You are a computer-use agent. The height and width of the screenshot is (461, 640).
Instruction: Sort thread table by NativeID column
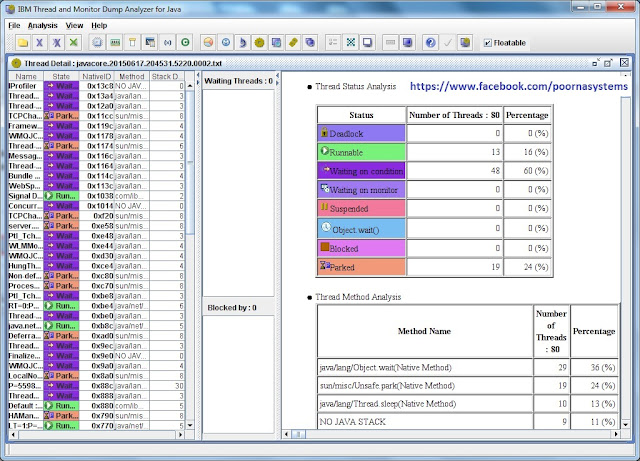tap(97, 76)
